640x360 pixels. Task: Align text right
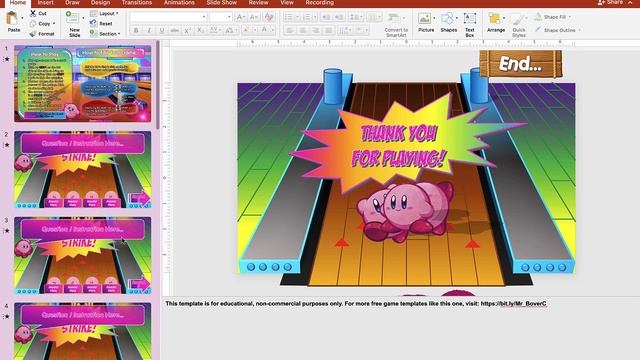[x=316, y=30]
